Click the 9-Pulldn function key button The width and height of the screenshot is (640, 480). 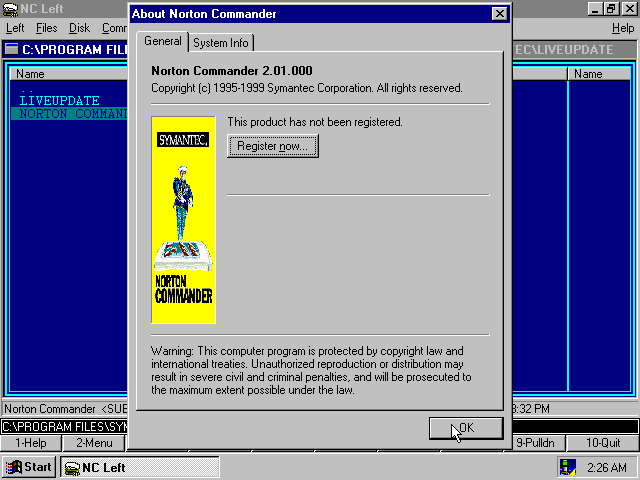535,443
